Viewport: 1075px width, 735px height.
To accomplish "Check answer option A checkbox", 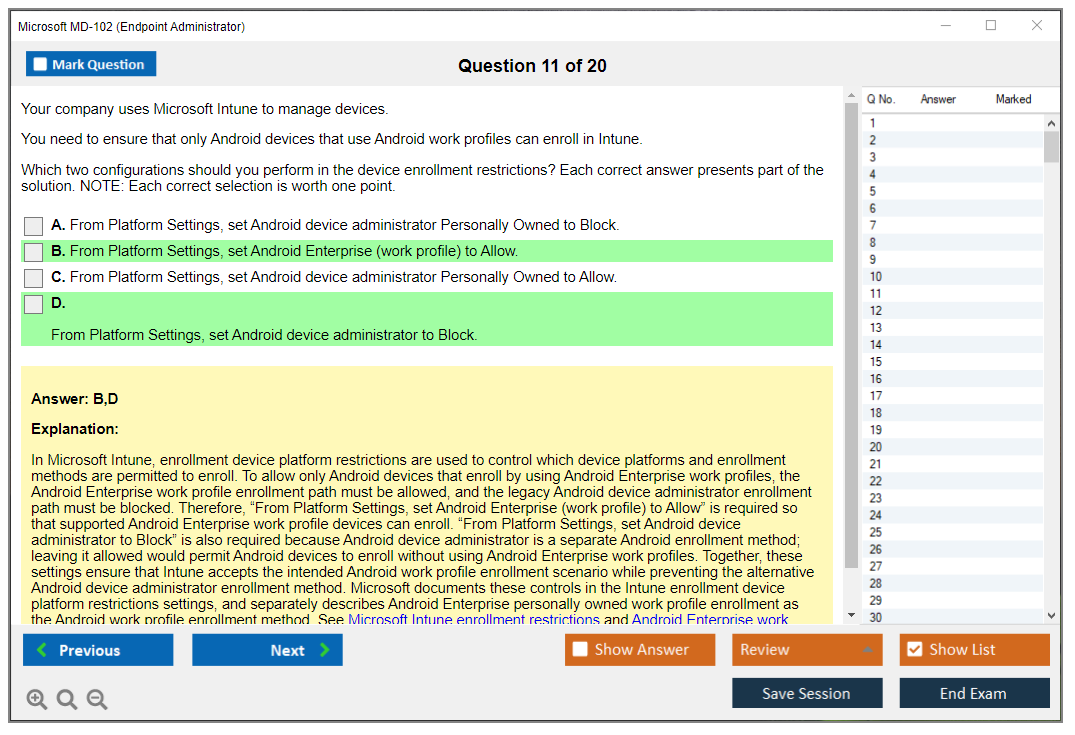I will click(33, 226).
